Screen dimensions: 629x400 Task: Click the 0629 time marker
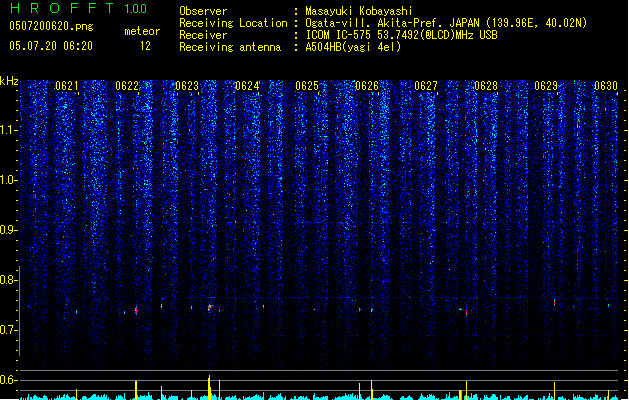(546, 86)
